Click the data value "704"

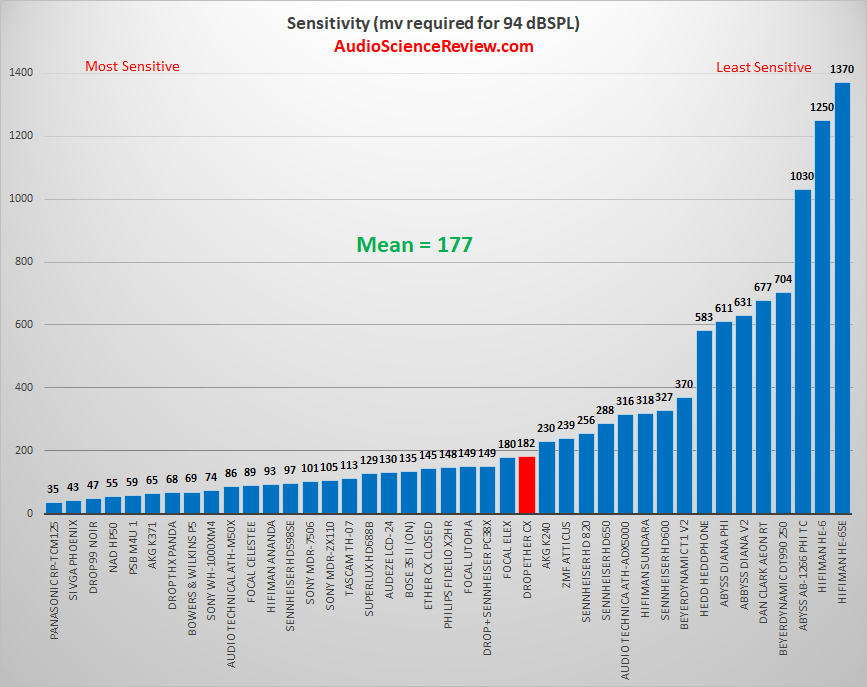pyautogui.click(x=783, y=279)
